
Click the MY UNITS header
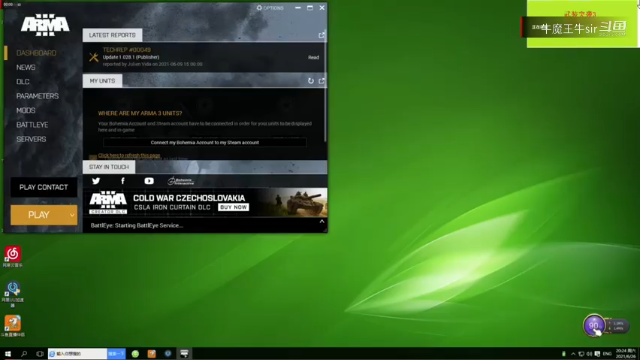coord(102,81)
